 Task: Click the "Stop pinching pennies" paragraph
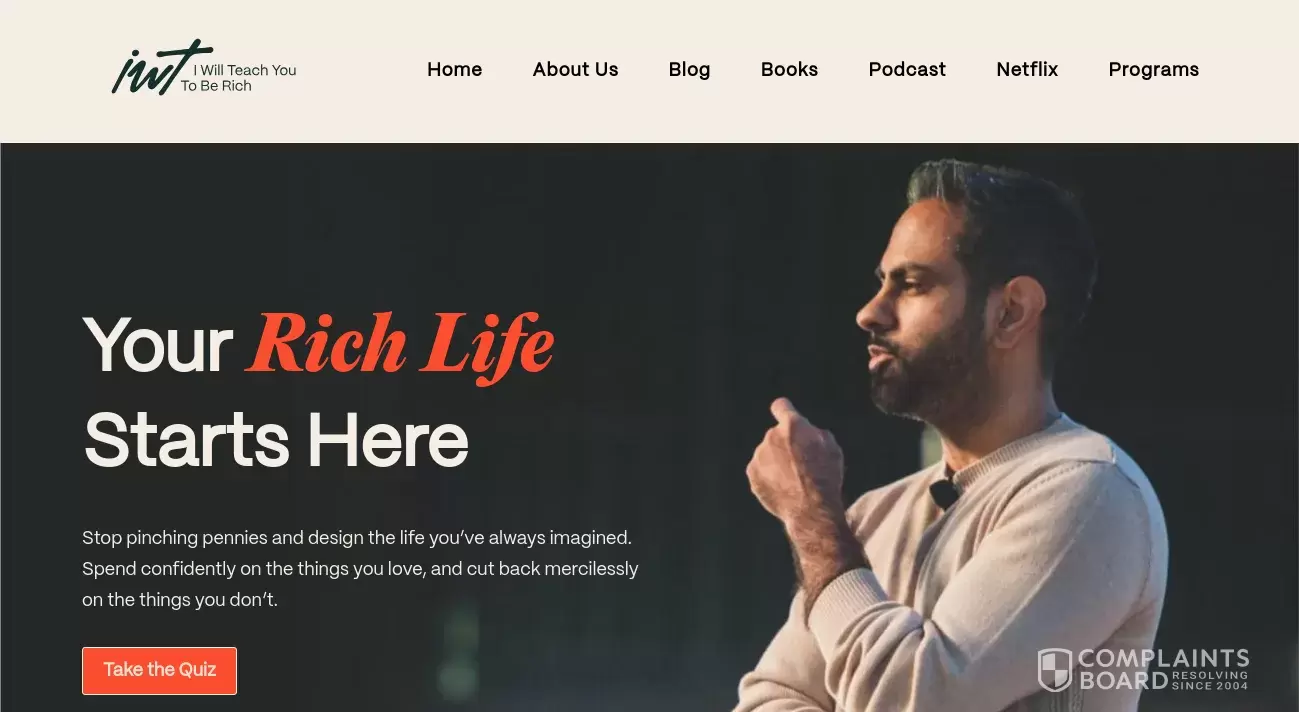(x=360, y=569)
